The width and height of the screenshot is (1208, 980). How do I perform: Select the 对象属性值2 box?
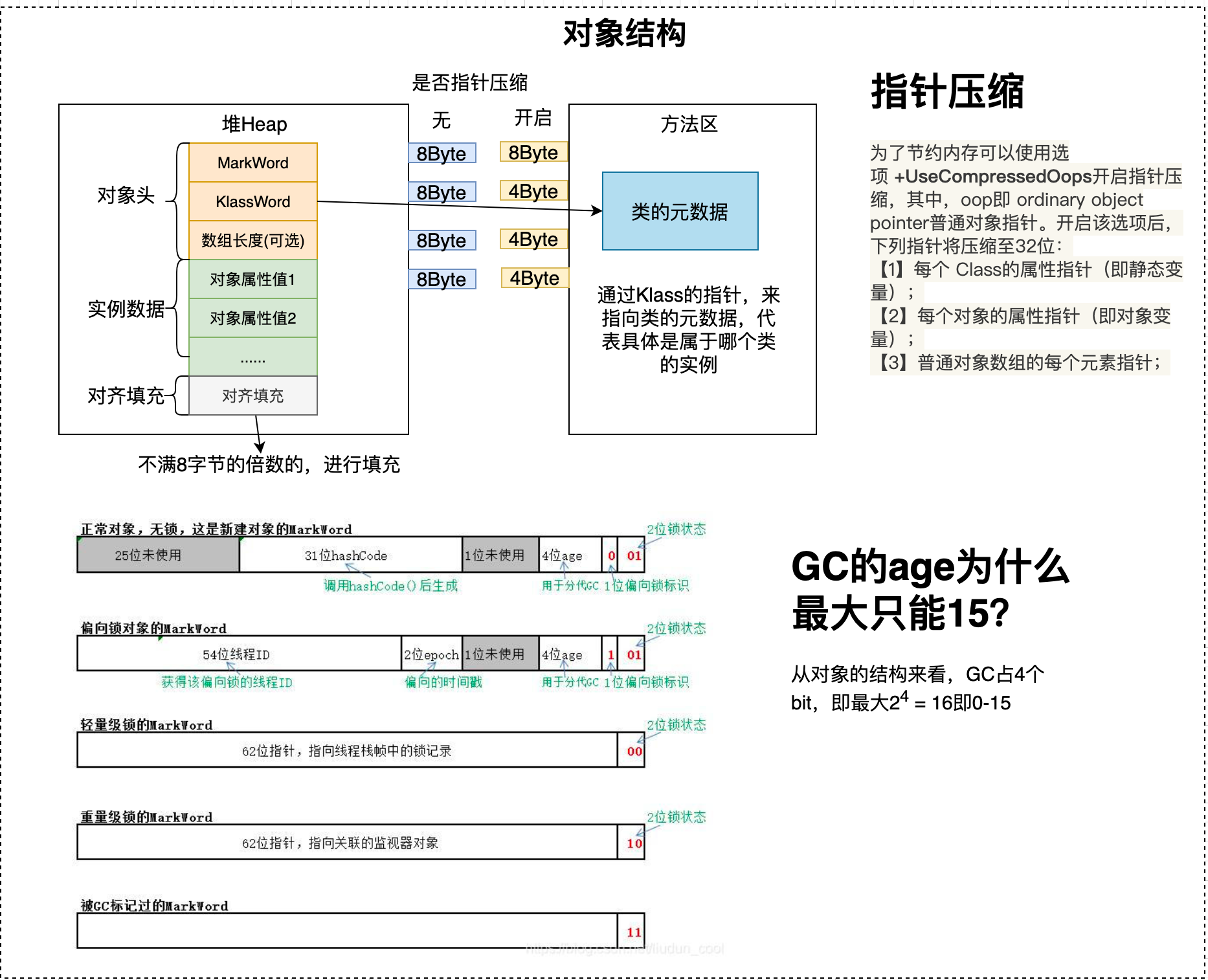(x=253, y=318)
